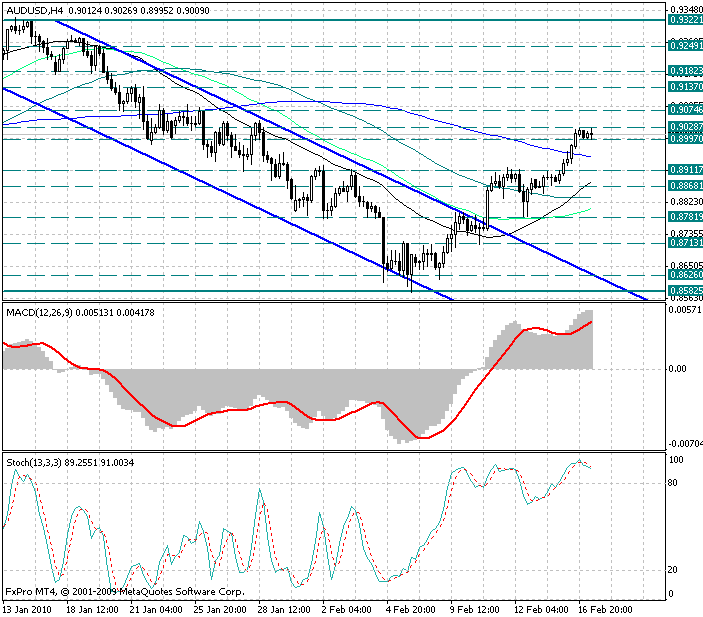Click the 0.8911 price level label
This screenshot has height=617, width=703.
click(x=685, y=169)
